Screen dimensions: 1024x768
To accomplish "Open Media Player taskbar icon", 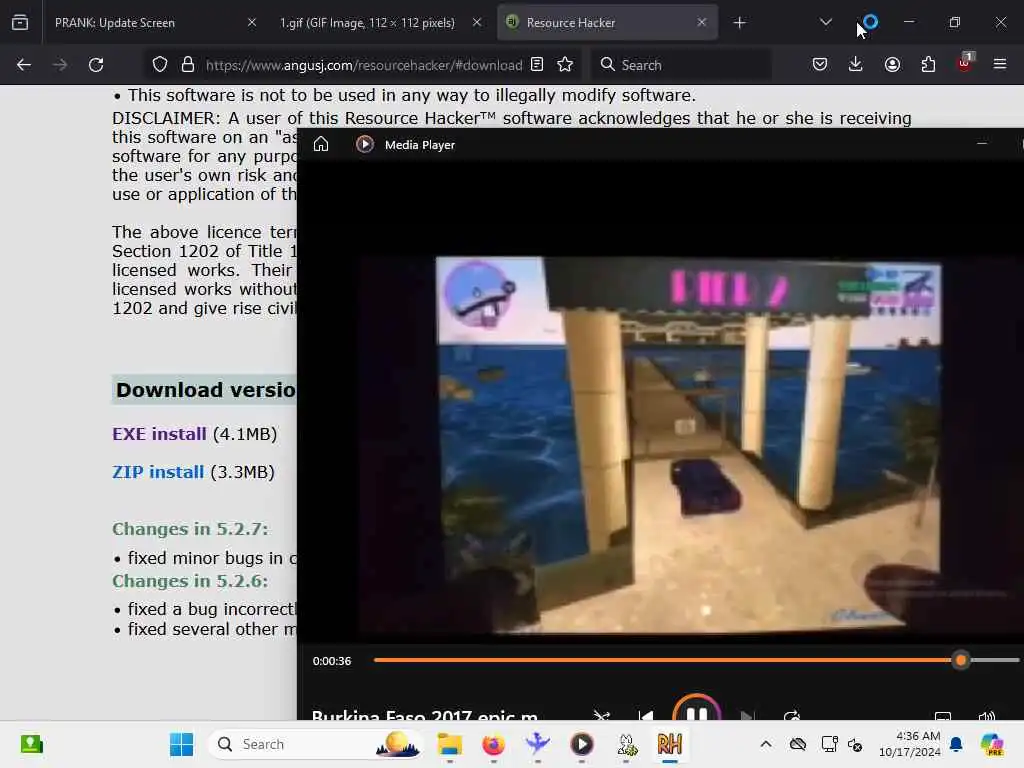I will 582,744.
